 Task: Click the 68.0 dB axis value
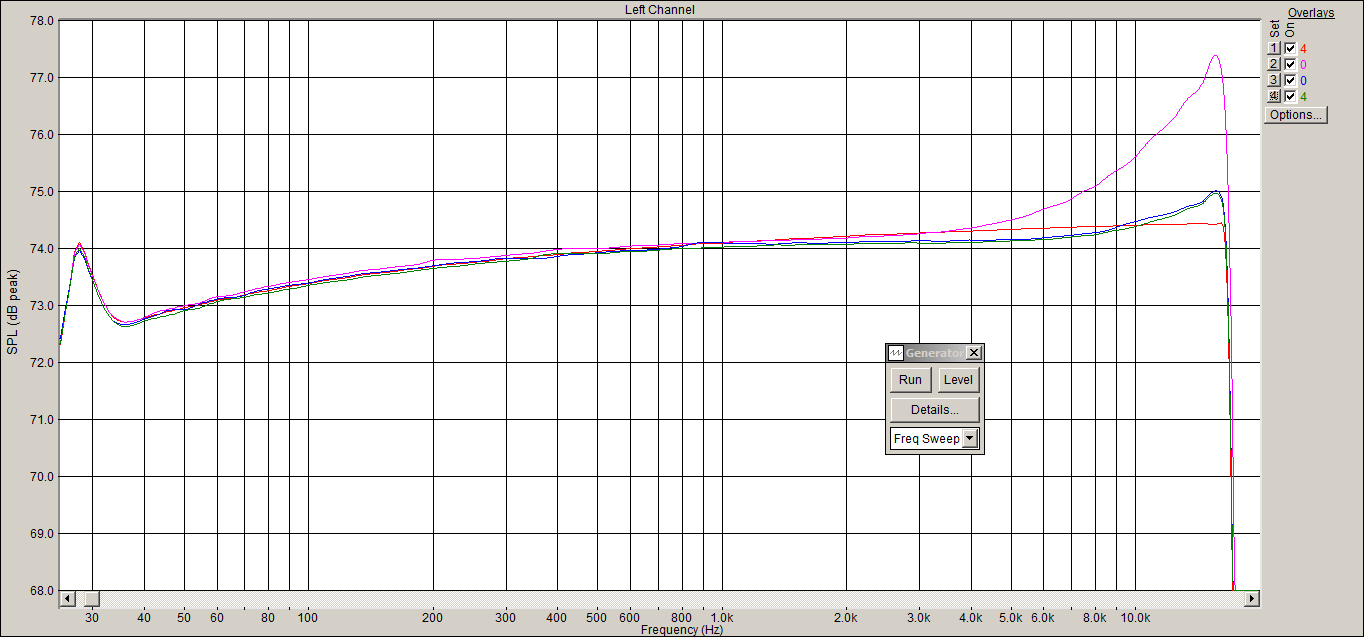(x=41, y=591)
